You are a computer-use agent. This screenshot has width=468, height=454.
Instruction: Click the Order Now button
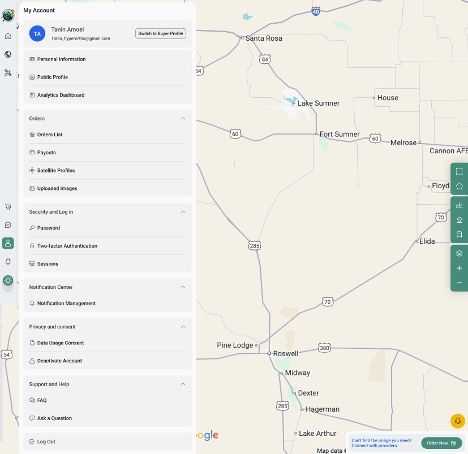(441, 443)
